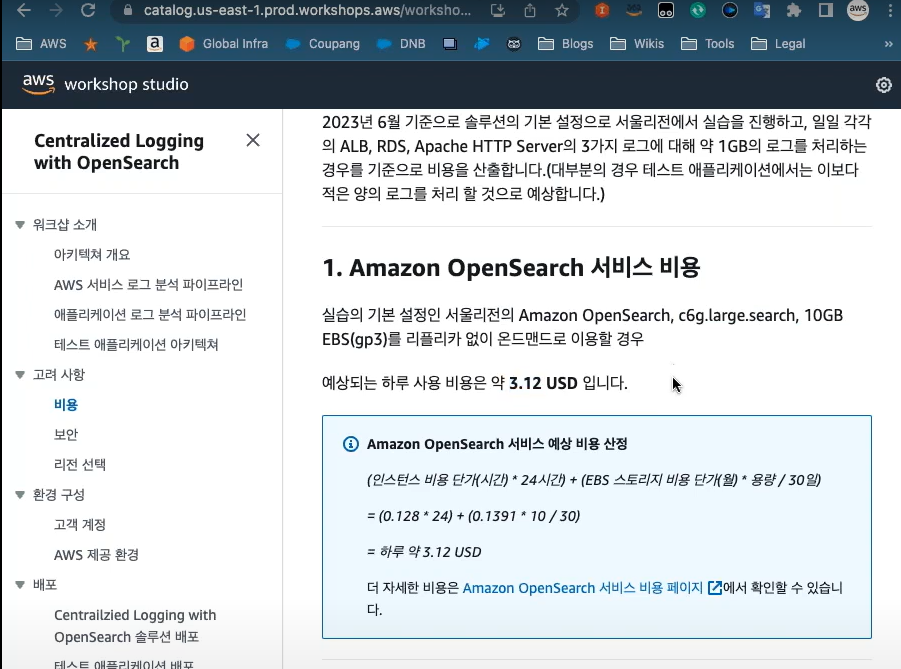Viewport: 901px width, 669px height.
Task: Collapse the 워크샵 소개 section
Action: click(x=20, y=225)
